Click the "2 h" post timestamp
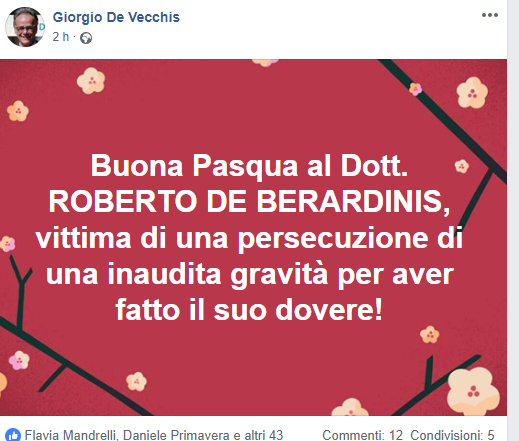Screen dimensions: 519x441 (61, 37)
